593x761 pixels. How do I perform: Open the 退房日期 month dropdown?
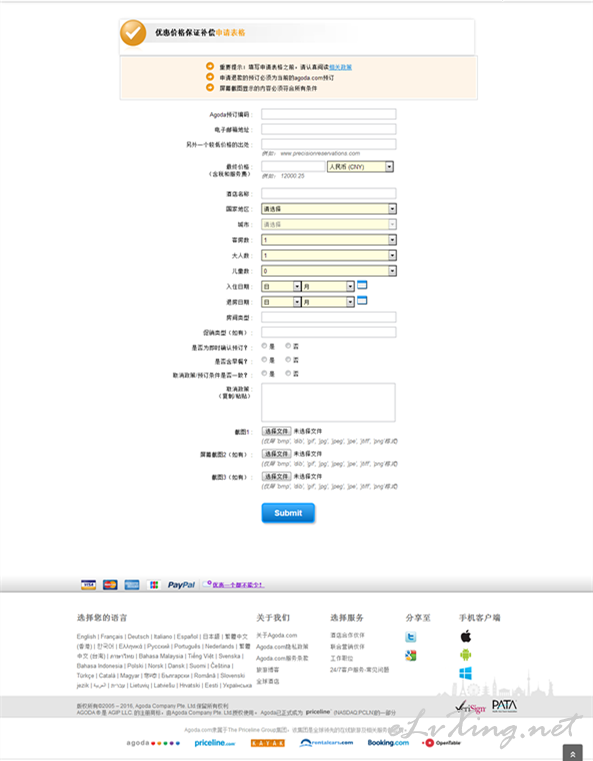click(x=328, y=302)
